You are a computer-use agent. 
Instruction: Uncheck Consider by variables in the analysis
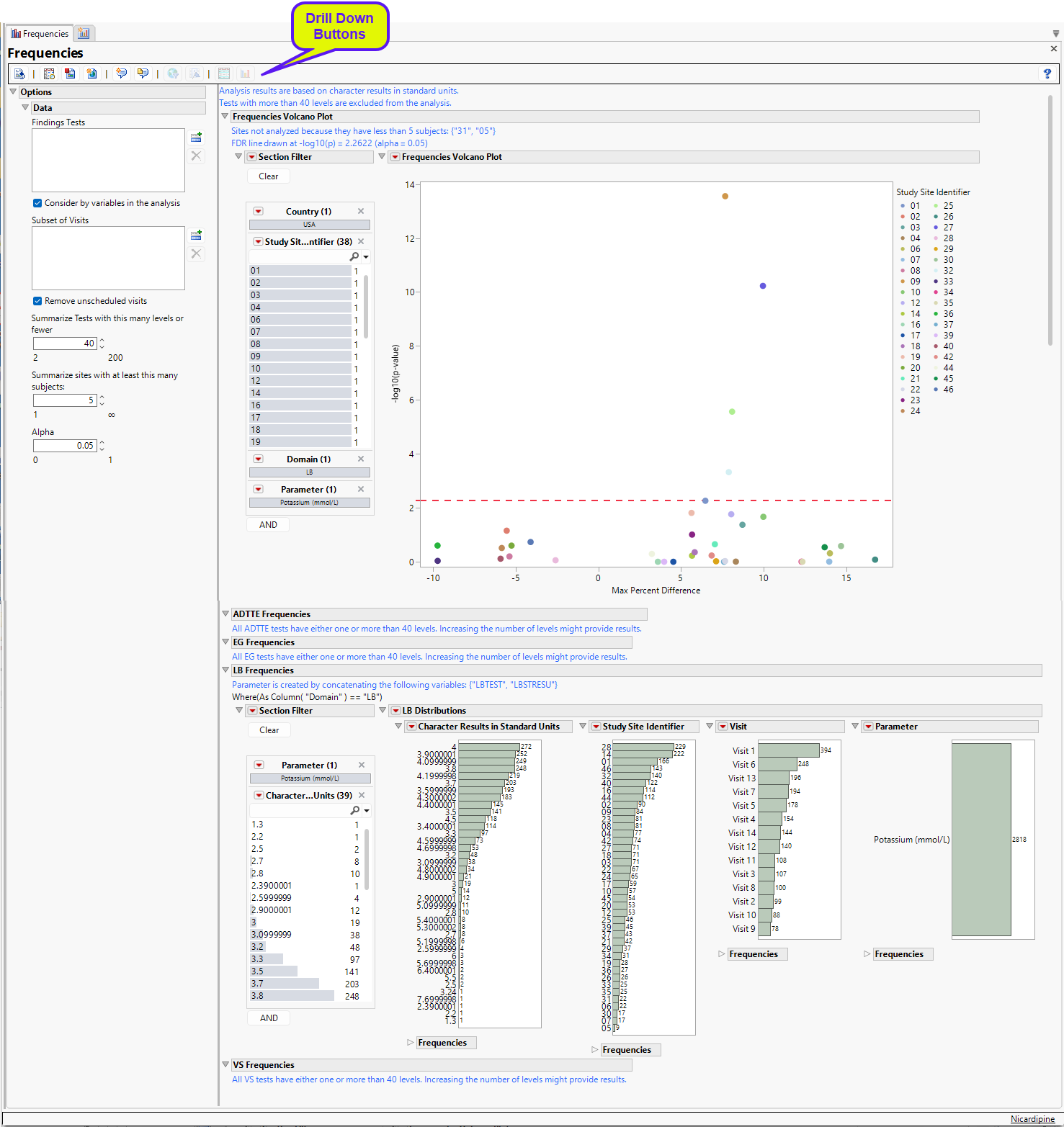click(x=37, y=203)
